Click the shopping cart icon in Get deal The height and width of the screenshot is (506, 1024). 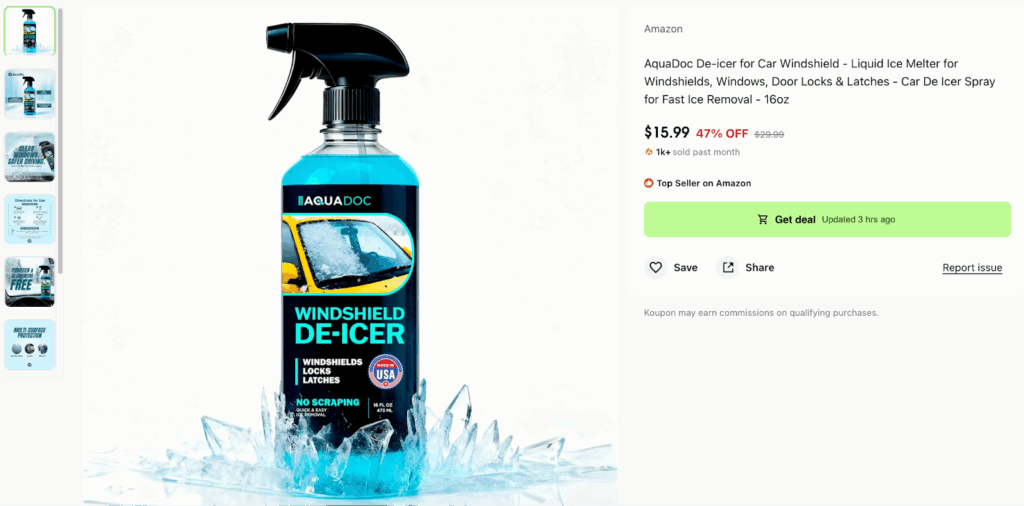click(763, 219)
